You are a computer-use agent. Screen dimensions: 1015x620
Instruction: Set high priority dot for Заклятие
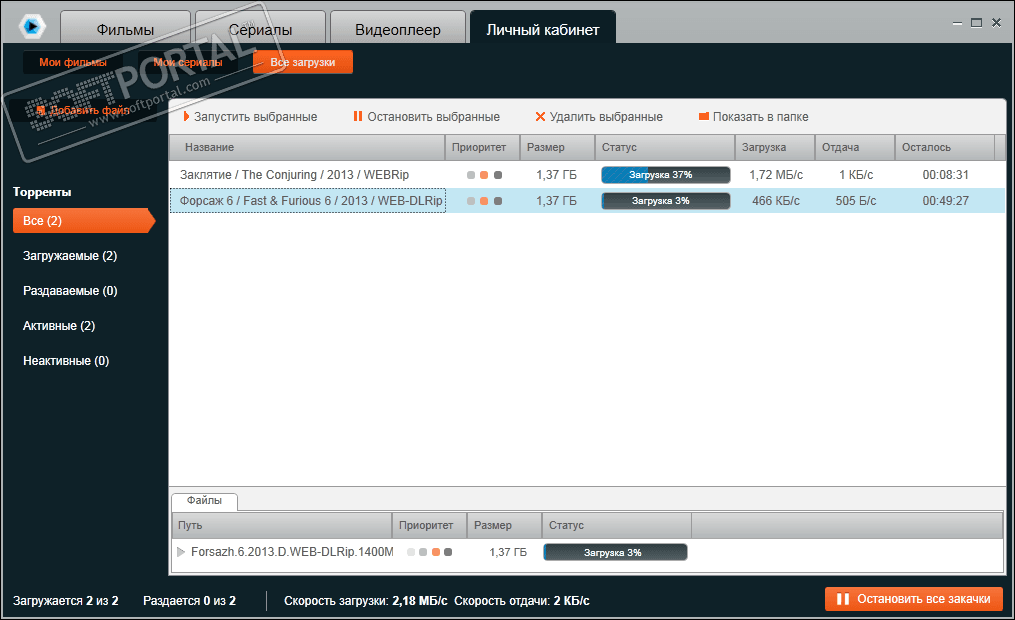pos(498,175)
